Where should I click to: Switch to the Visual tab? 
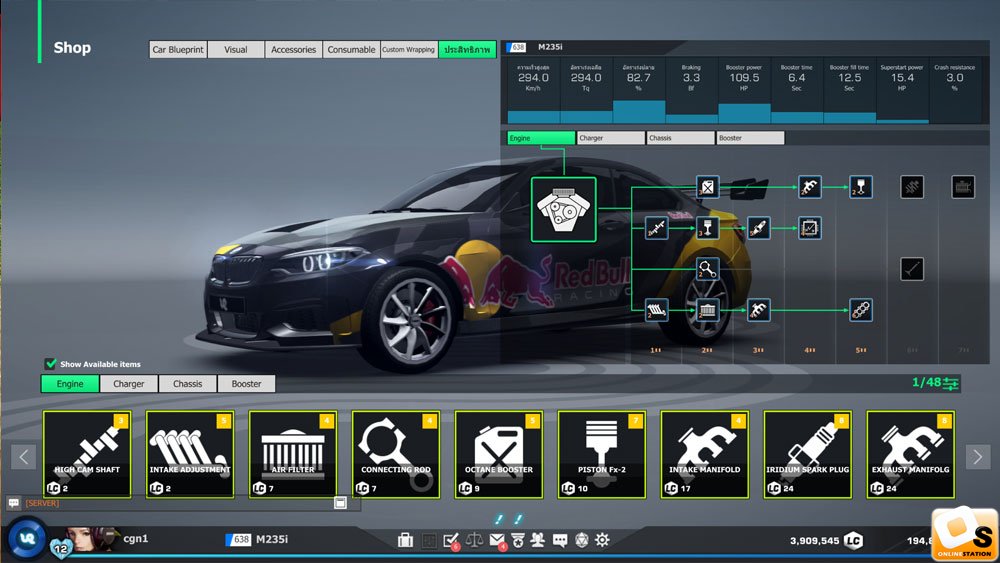pos(236,49)
